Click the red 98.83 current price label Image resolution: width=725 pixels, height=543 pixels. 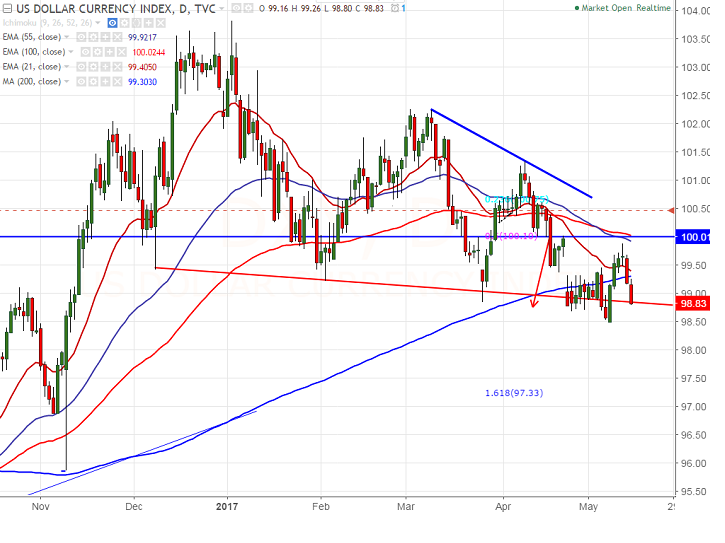(x=692, y=303)
